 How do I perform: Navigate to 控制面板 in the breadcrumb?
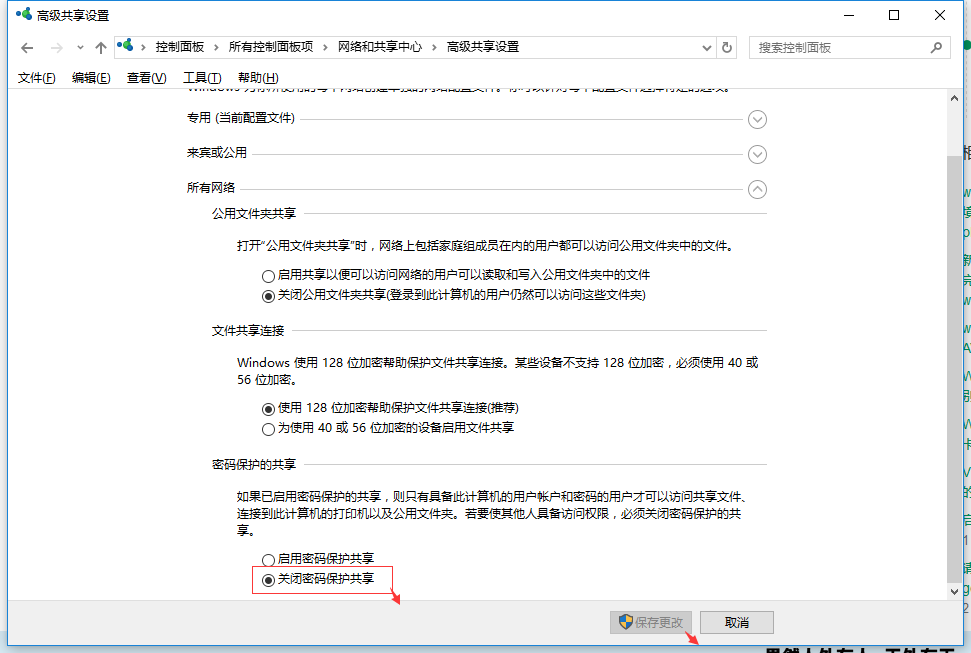click(x=180, y=47)
